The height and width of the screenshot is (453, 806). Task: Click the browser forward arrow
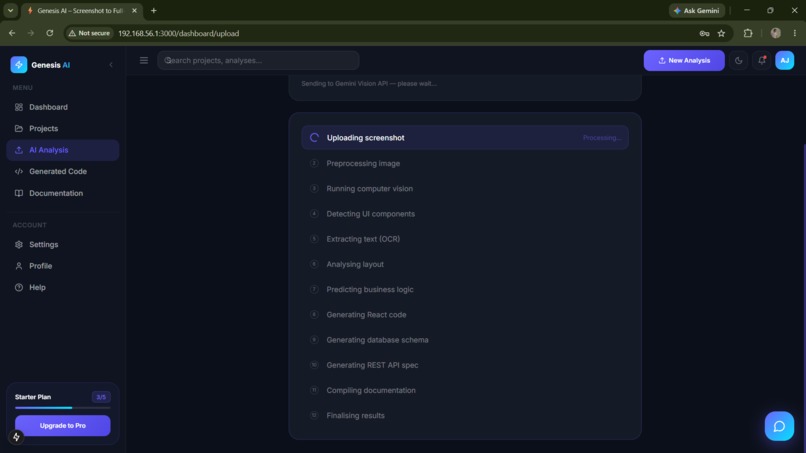click(x=31, y=33)
